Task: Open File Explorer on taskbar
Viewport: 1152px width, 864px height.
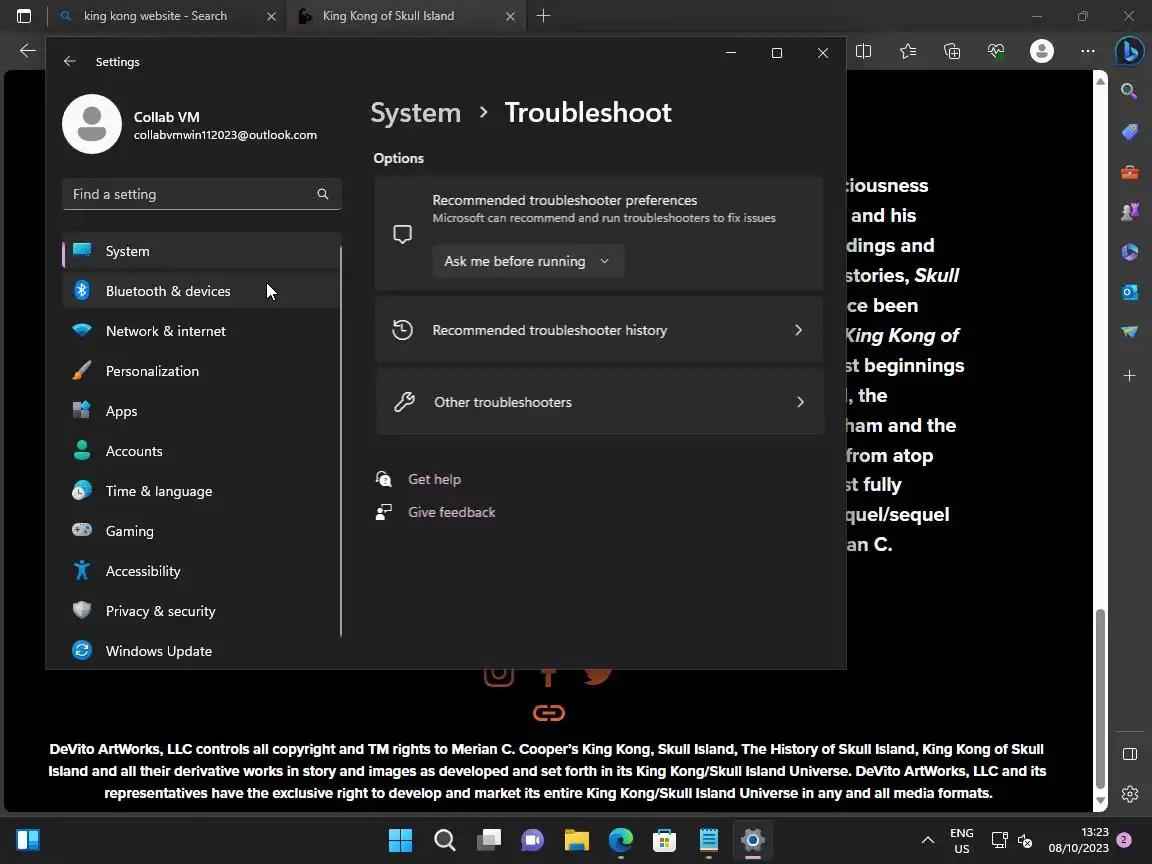Action: [x=577, y=840]
